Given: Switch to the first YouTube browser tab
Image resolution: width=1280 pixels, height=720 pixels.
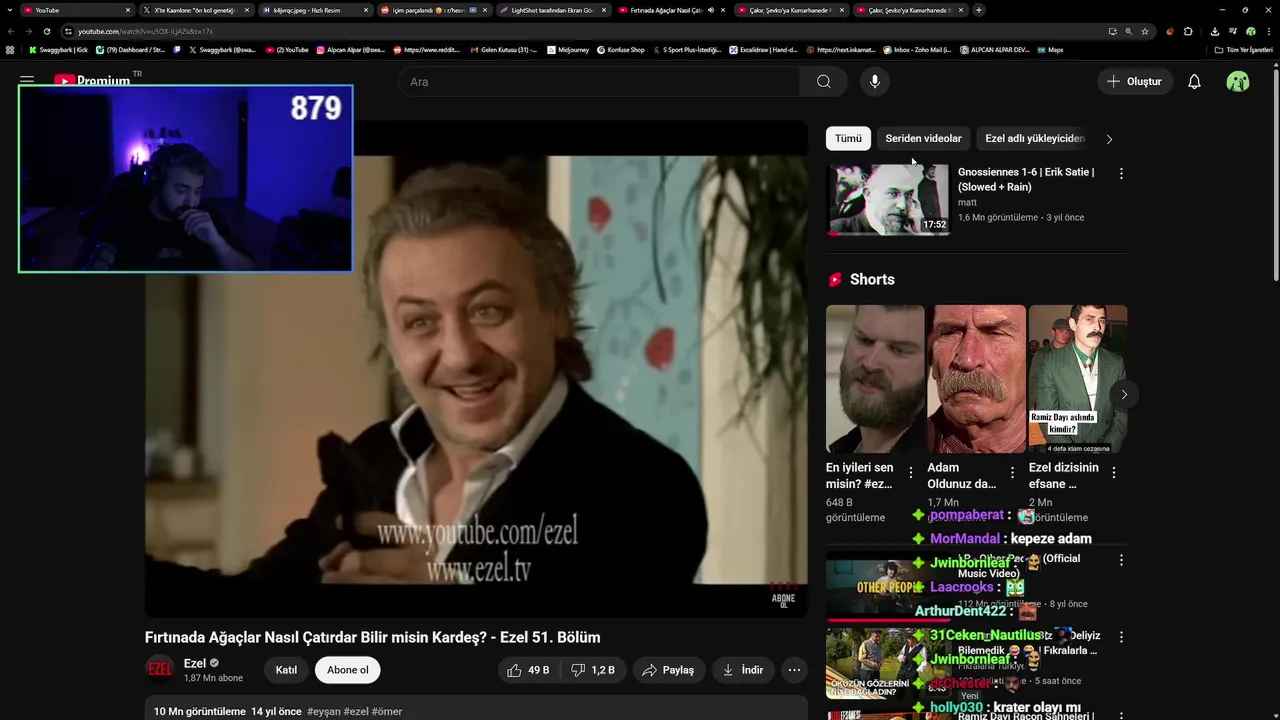Looking at the screenshot, I should 76,10.
